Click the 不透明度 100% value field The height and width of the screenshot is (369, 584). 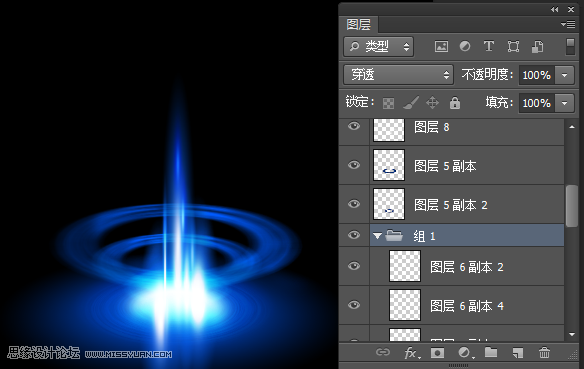(537, 75)
